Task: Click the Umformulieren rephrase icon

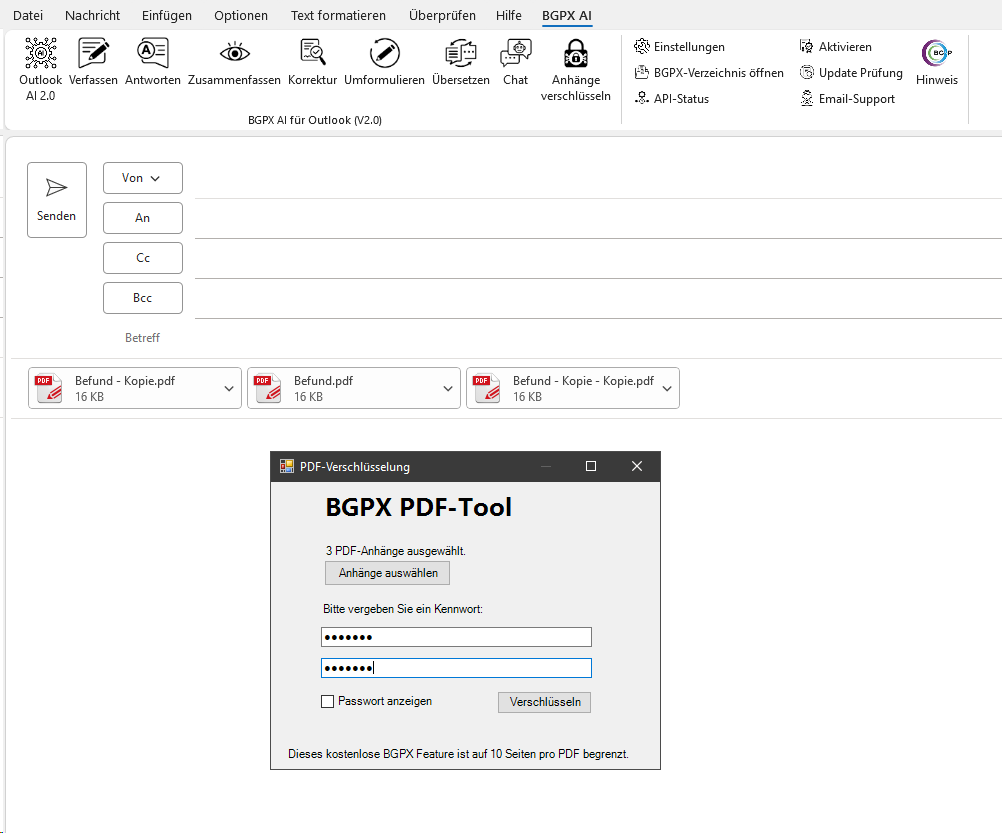Action: pyautogui.click(x=384, y=54)
